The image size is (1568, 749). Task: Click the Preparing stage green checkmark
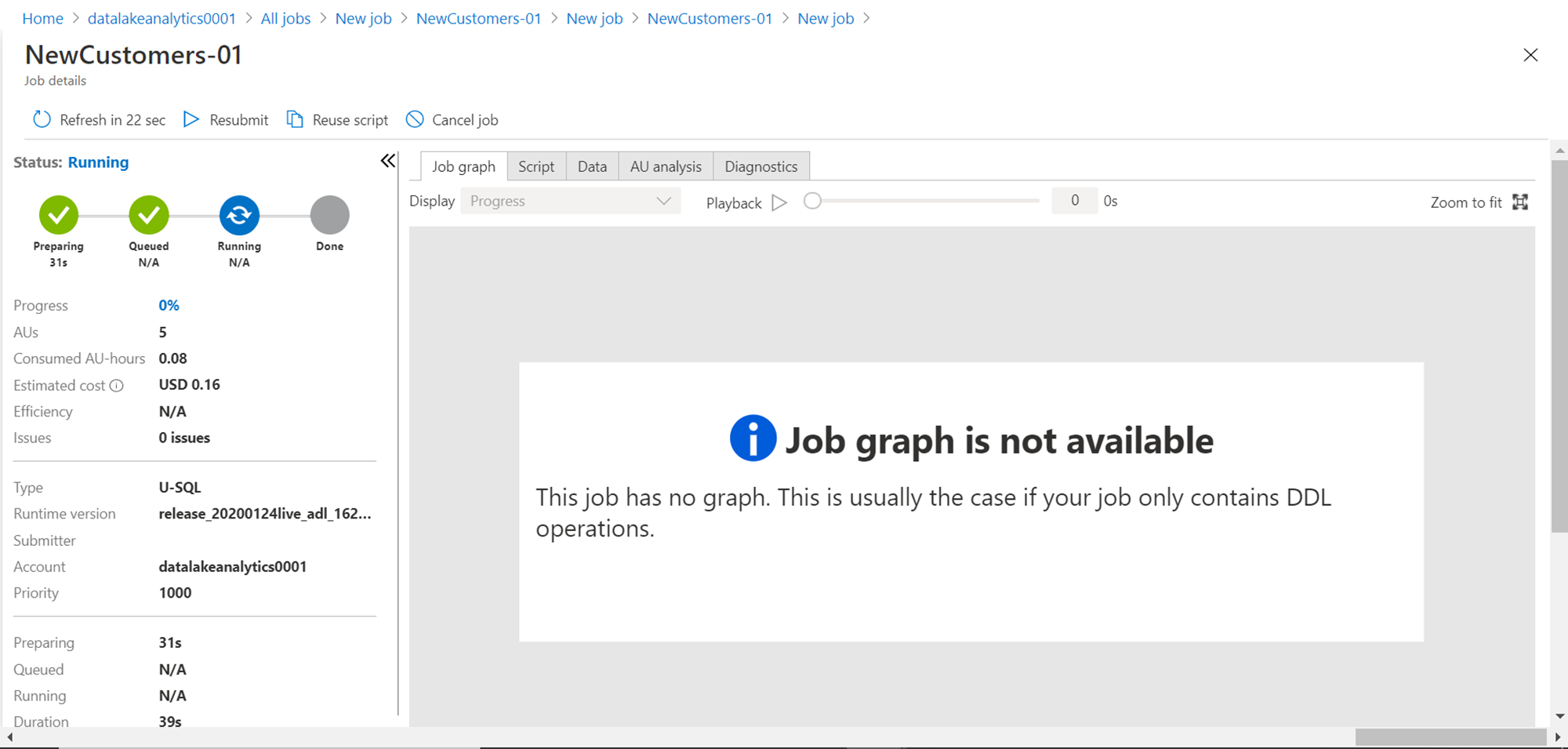tap(59, 215)
